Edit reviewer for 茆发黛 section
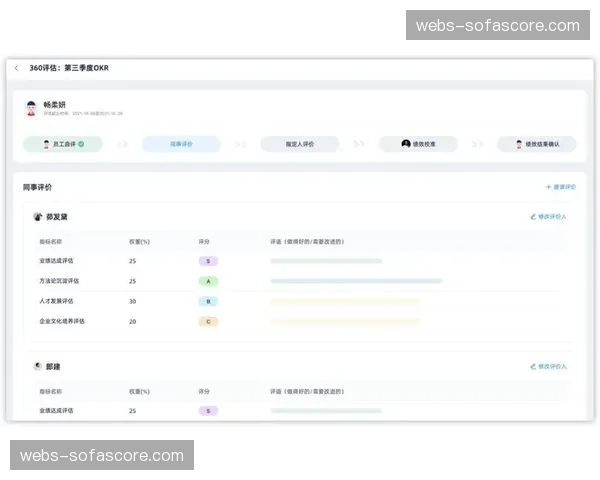Viewport: 600px width, 480px height. (x=548, y=217)
